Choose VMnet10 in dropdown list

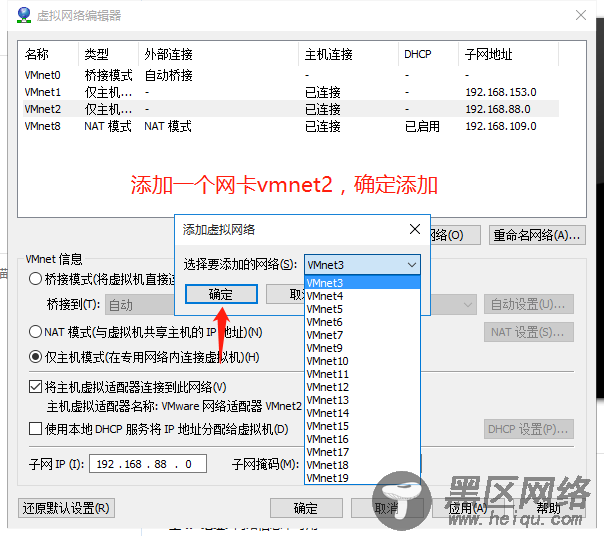coord(362,361)
